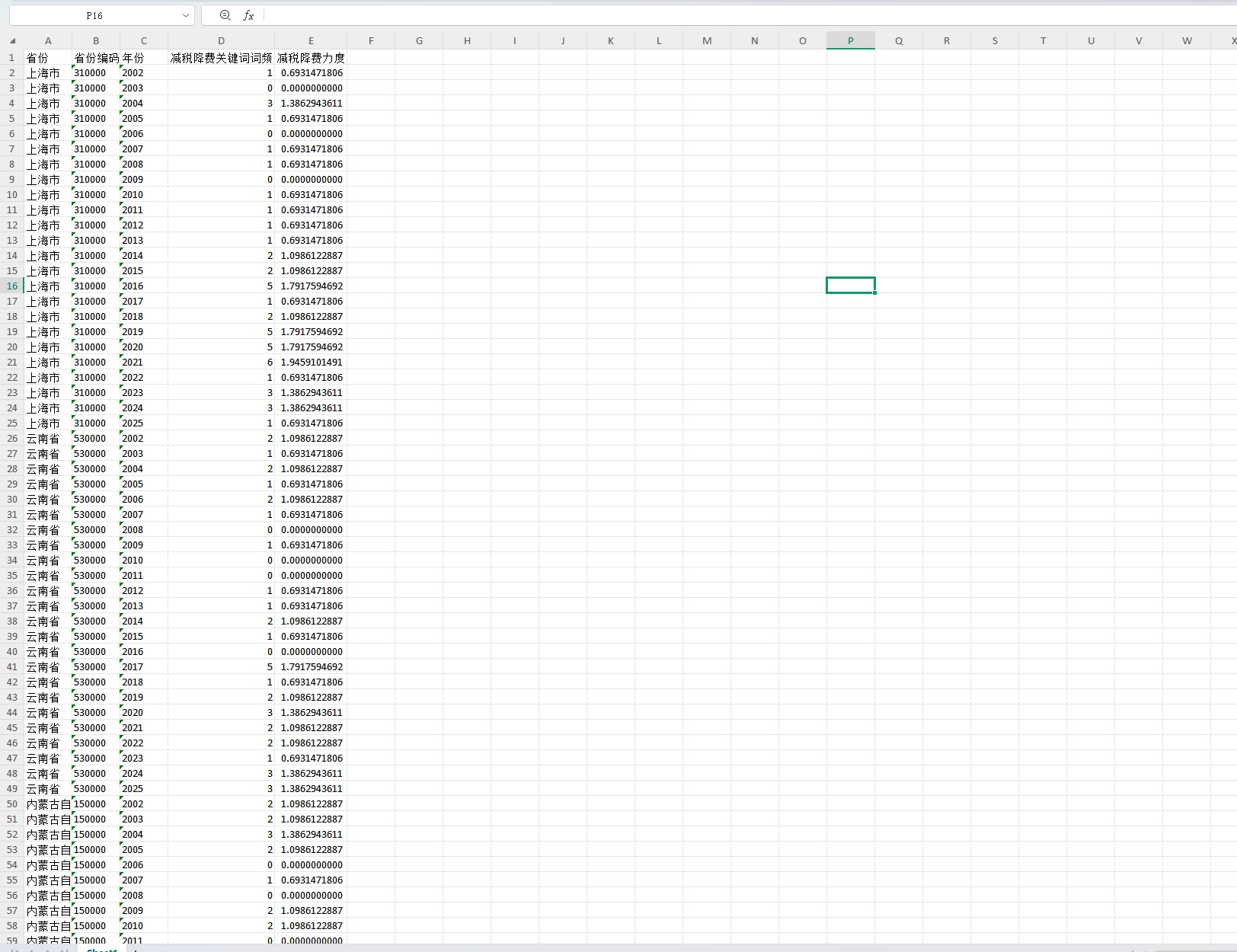Select row 26 header
The image size is (1237, 952).
(12, 439)
